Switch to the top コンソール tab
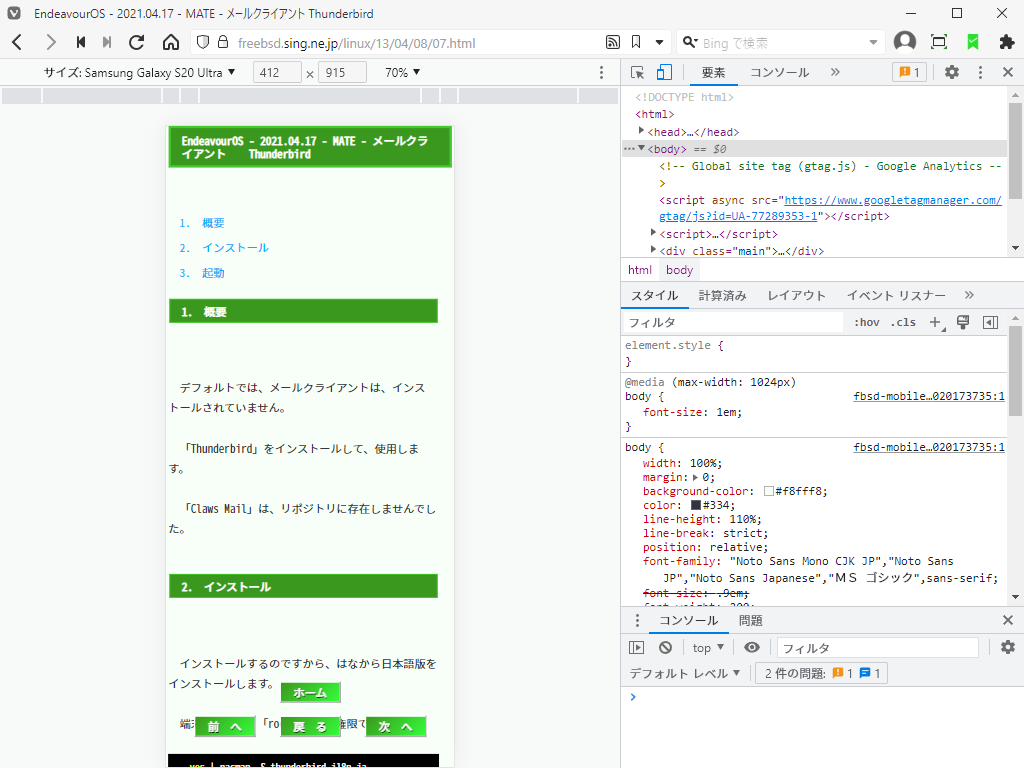The image size is (1024, 768). 780,72
